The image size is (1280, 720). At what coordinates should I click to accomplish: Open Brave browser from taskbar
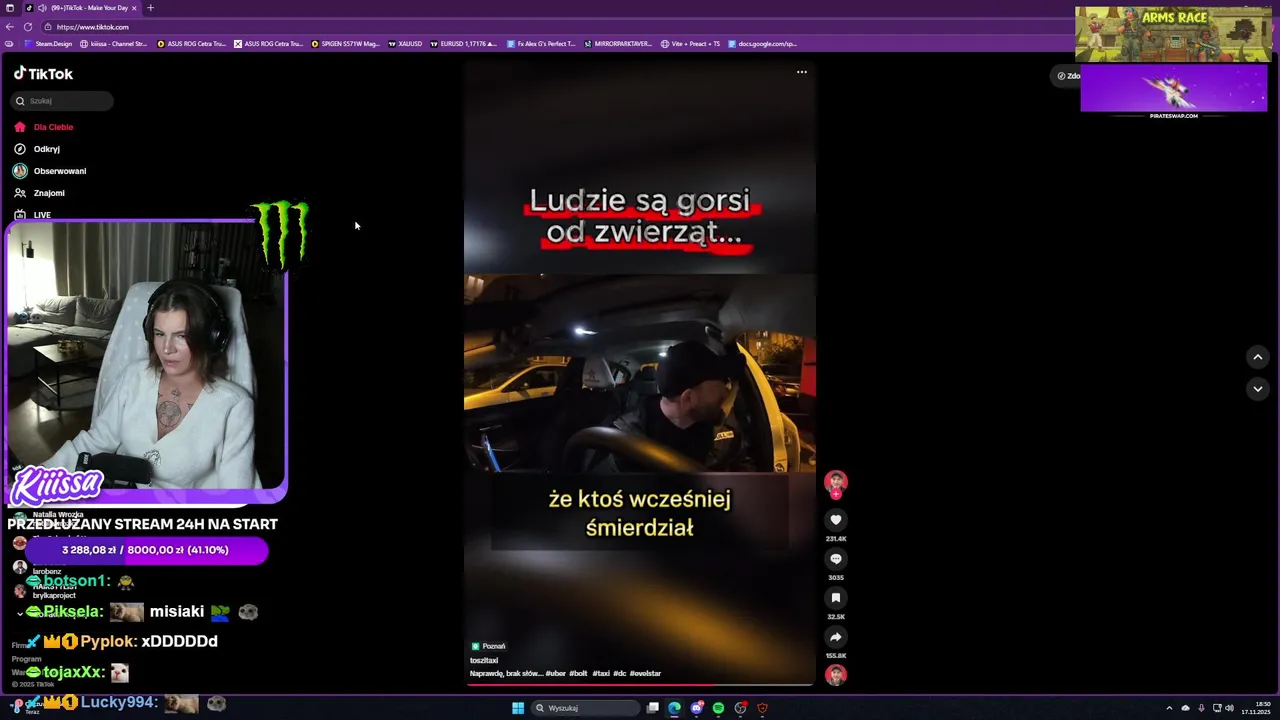click(x=762, y=708)
